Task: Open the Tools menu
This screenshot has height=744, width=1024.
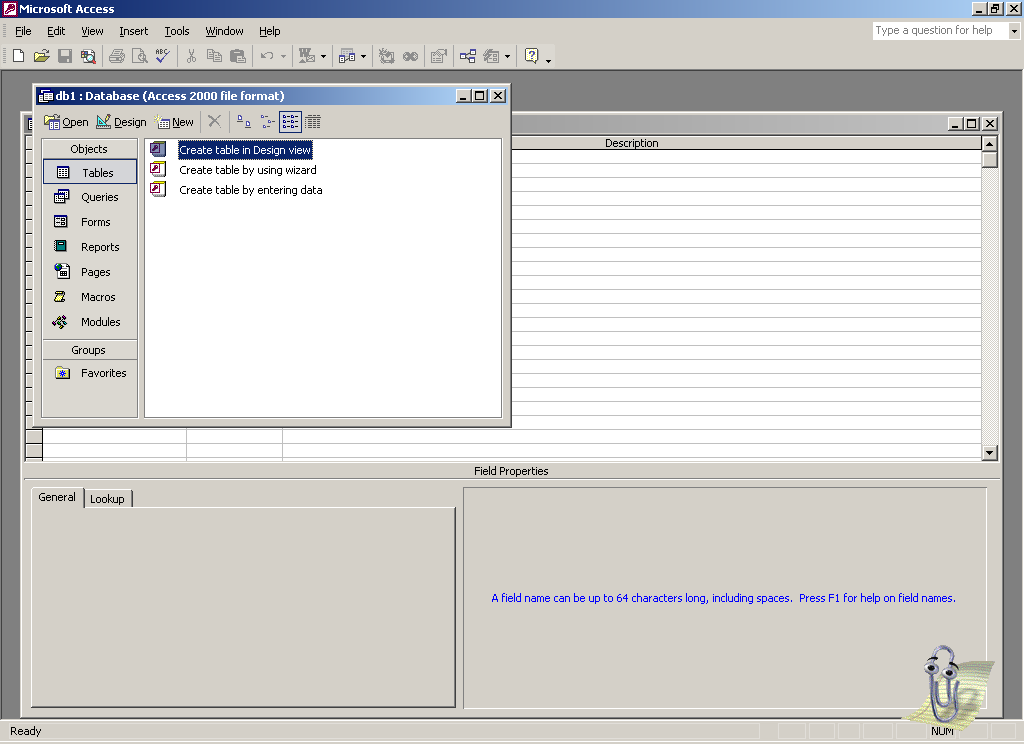Action: click(176, 31)
